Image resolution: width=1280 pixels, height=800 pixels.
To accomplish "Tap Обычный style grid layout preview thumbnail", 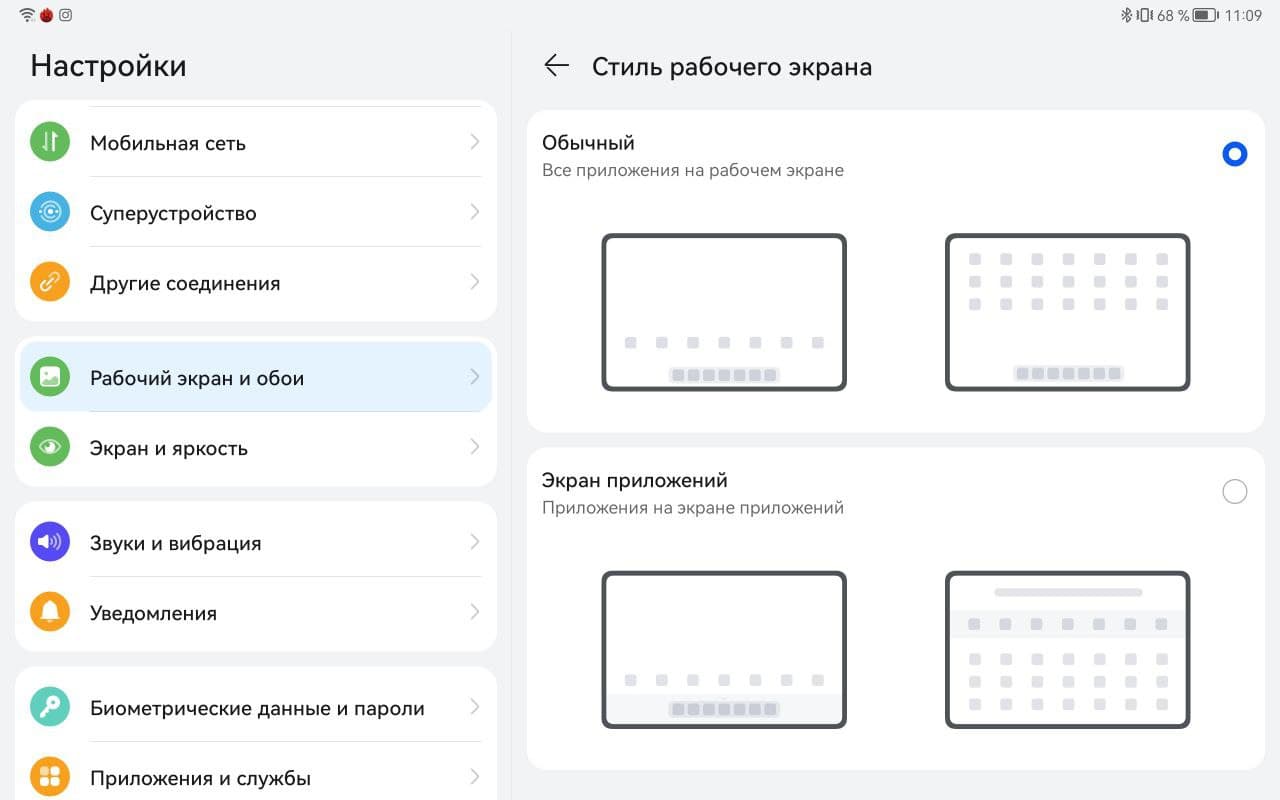I will click(x=1067, y=312).
